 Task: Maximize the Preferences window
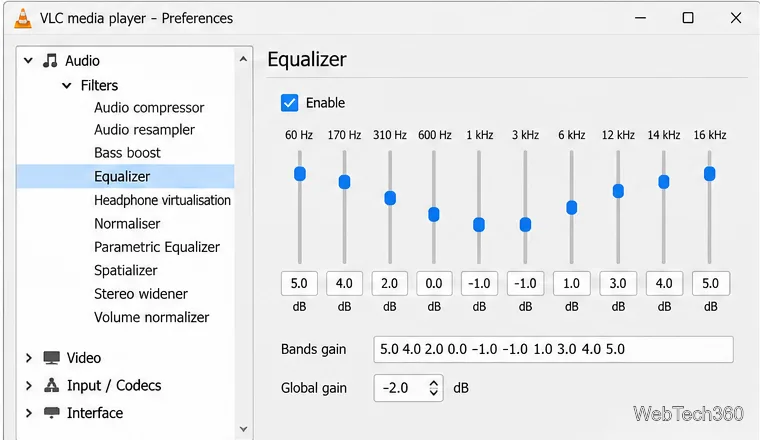pos(688,18)
